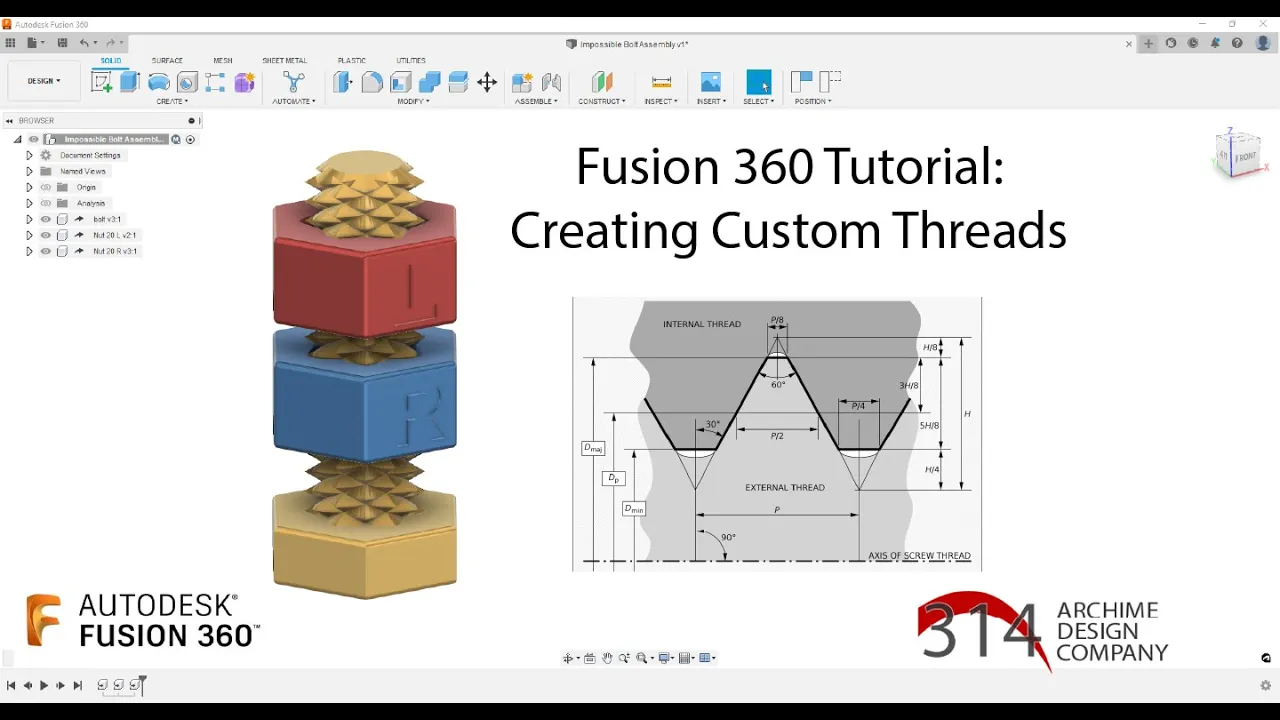Screen dimensions: 1280x720
Task: Select the Press Pull tool
Action: pyautogui.click(x=343, y=82)
